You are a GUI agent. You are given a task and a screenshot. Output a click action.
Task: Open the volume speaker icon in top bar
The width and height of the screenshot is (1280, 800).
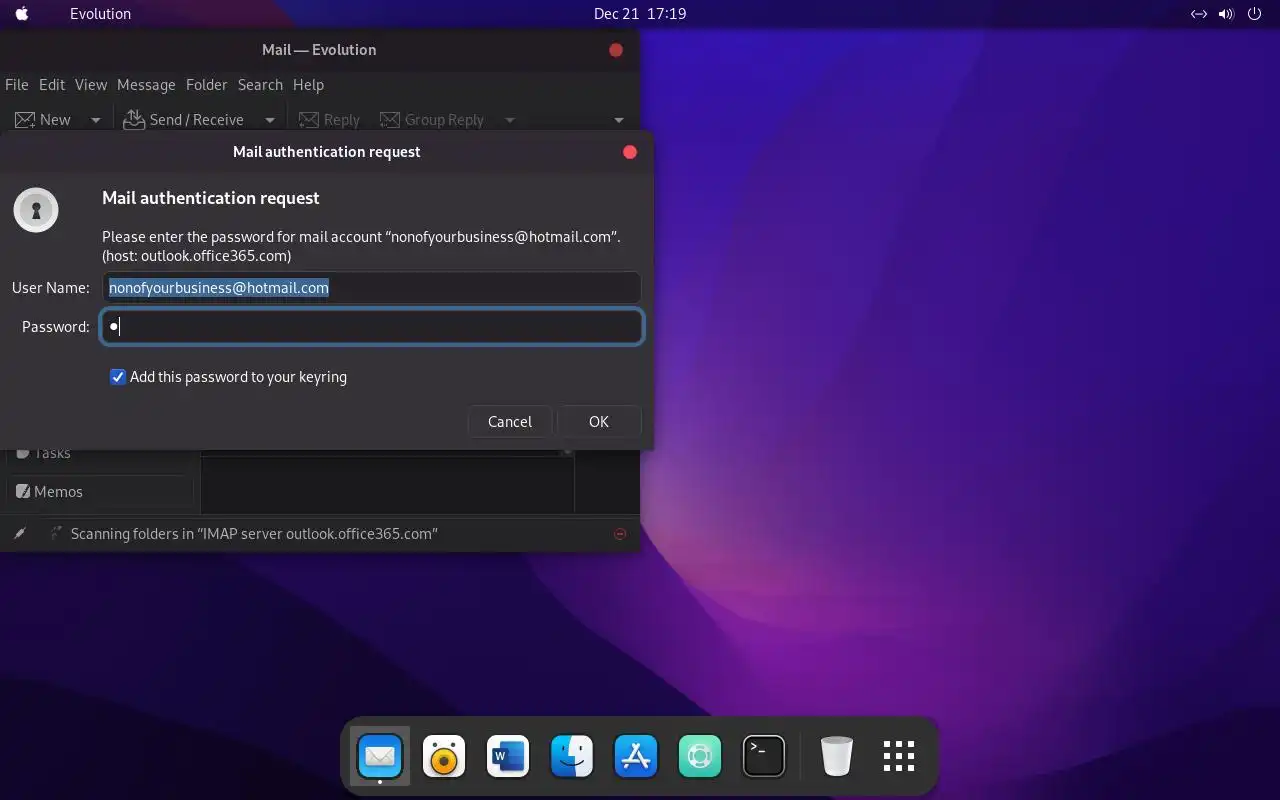pos(1226,14)
